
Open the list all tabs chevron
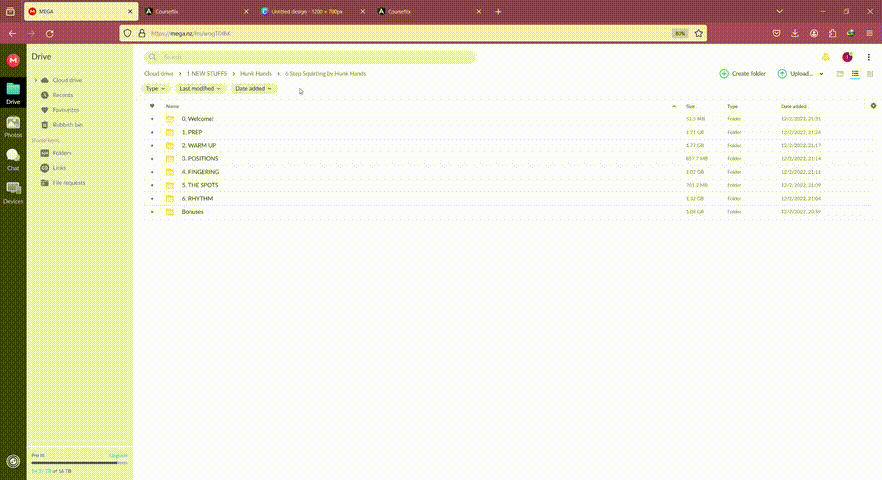click(779, 11)
